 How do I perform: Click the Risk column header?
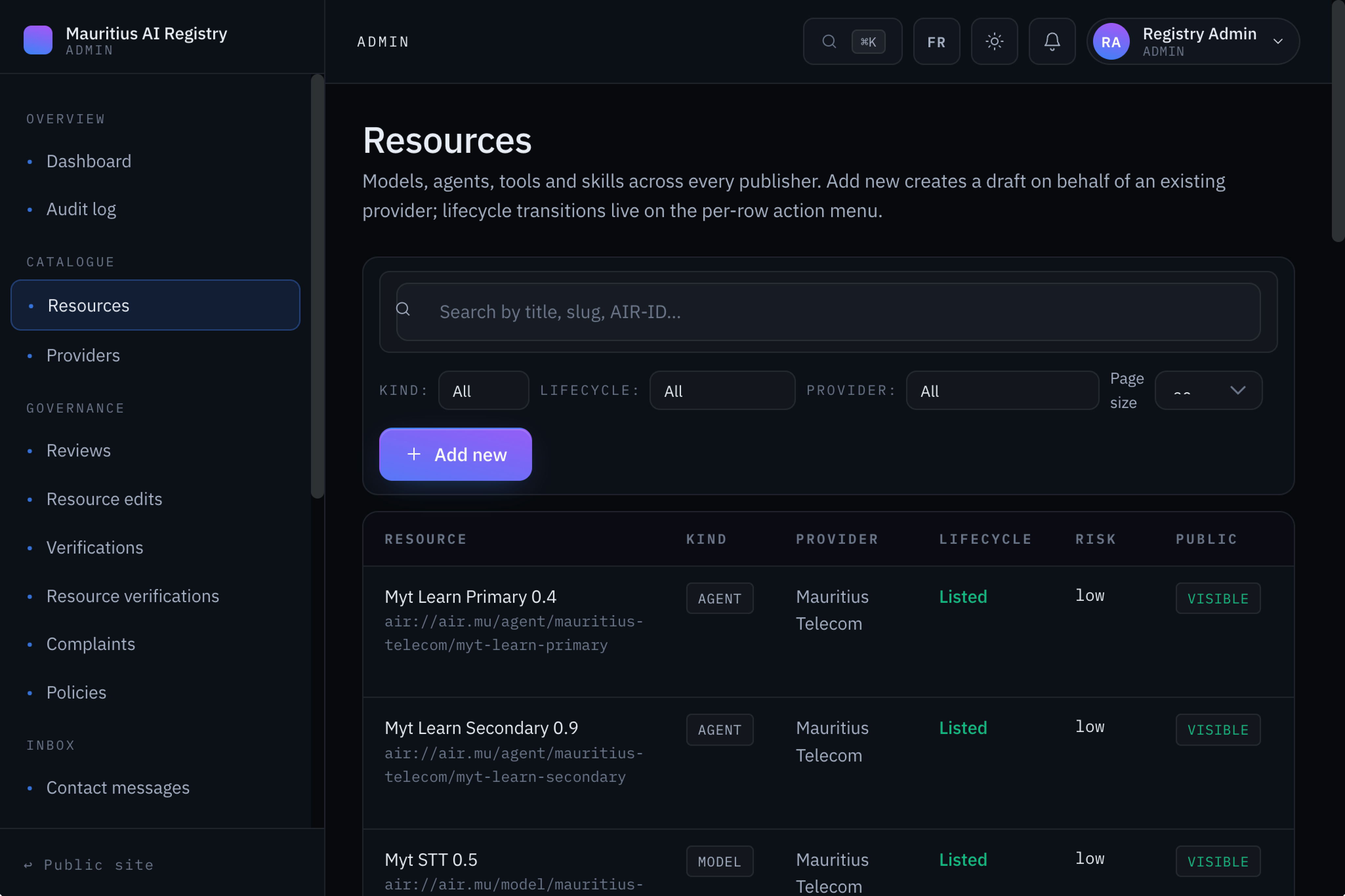click(1096, 539)
